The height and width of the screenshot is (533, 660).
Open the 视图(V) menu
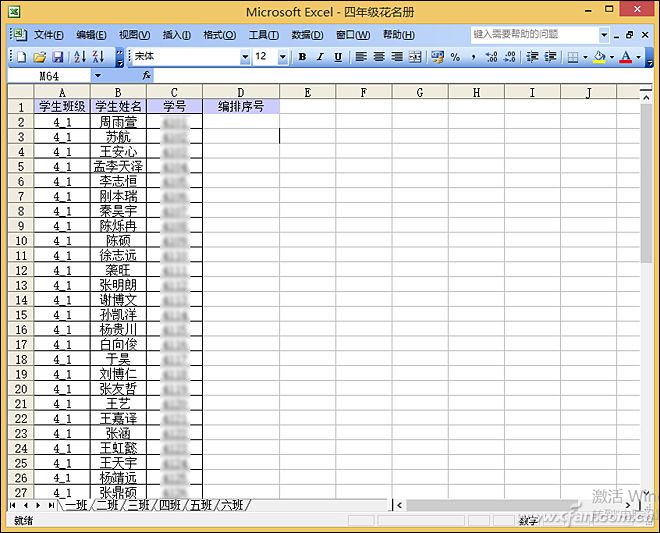(134, 35)
